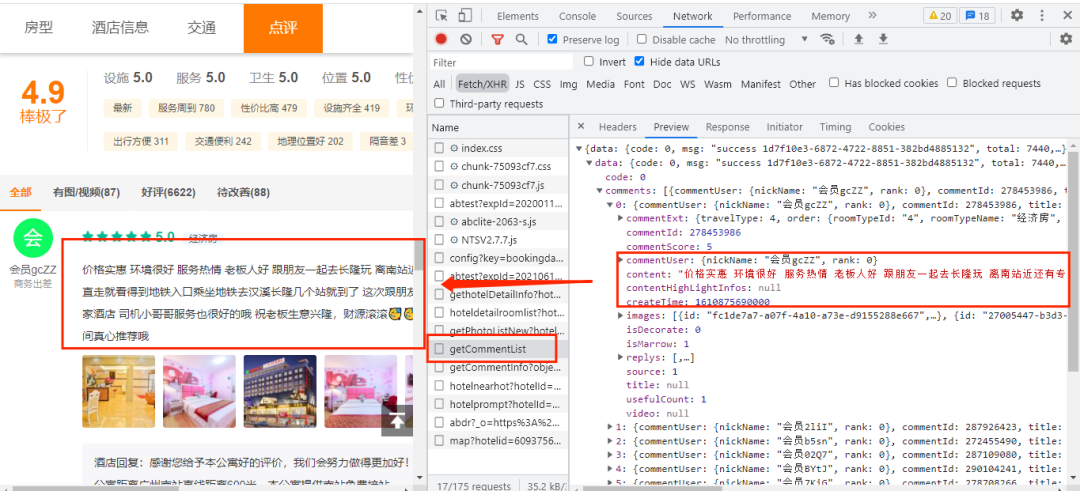Screen dimensions: 1080x491
Task: Click the green user avatar 会
Action: 32,238
